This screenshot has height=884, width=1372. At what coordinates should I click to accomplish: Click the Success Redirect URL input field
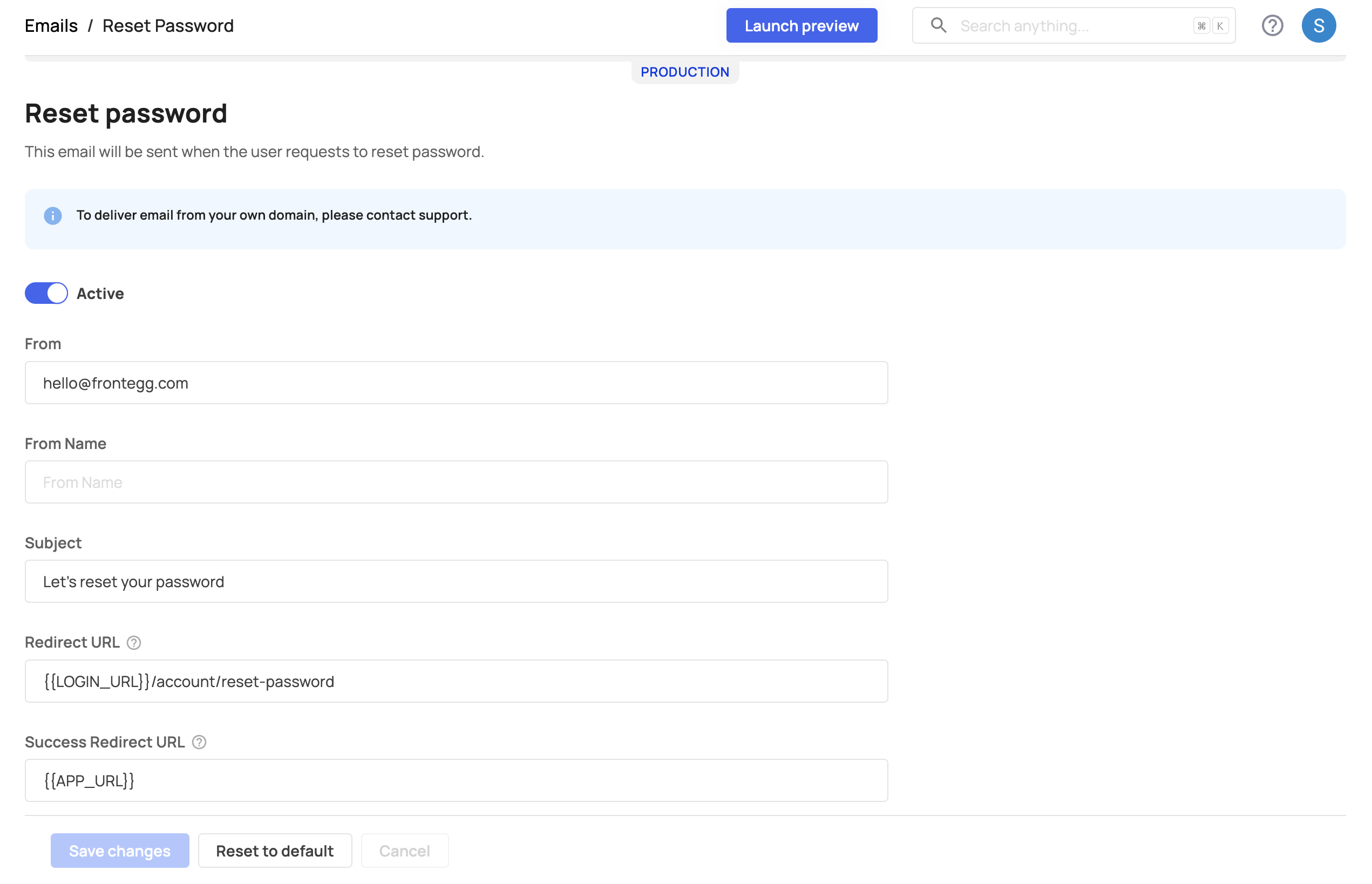[x=456, y=780]
